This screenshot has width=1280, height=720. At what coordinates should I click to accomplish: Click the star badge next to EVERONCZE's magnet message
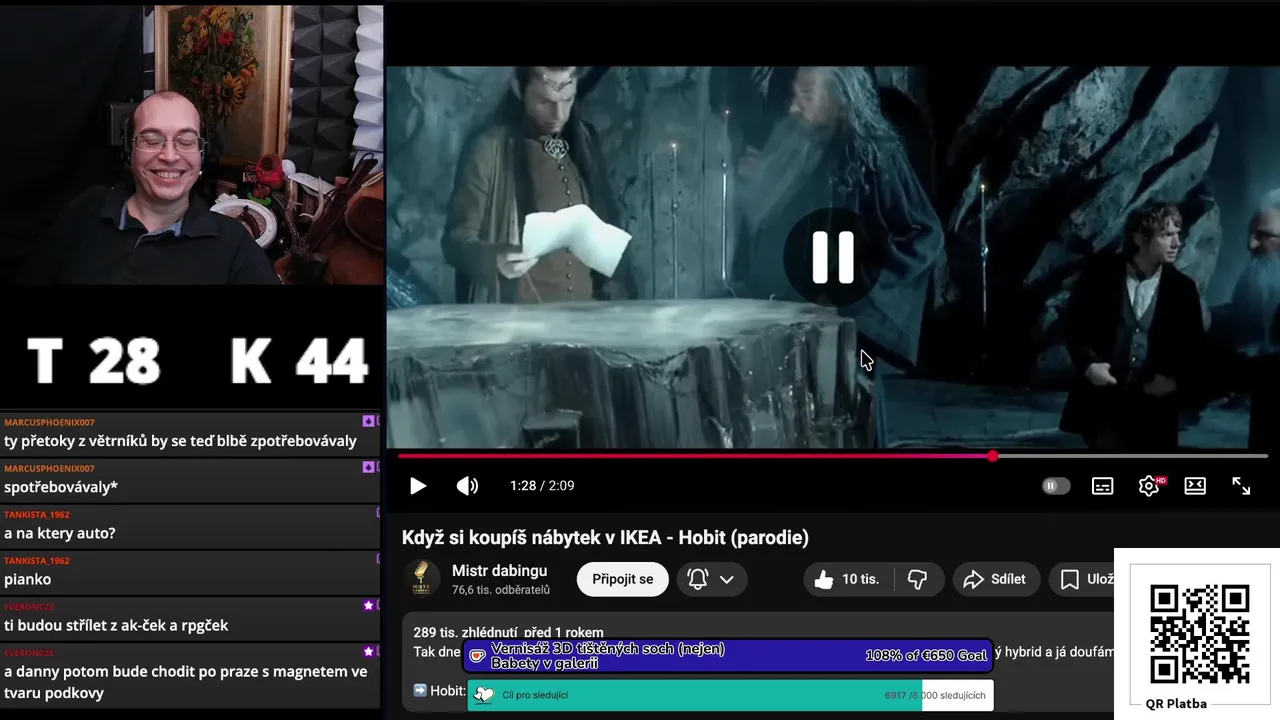tap(368, 652)
